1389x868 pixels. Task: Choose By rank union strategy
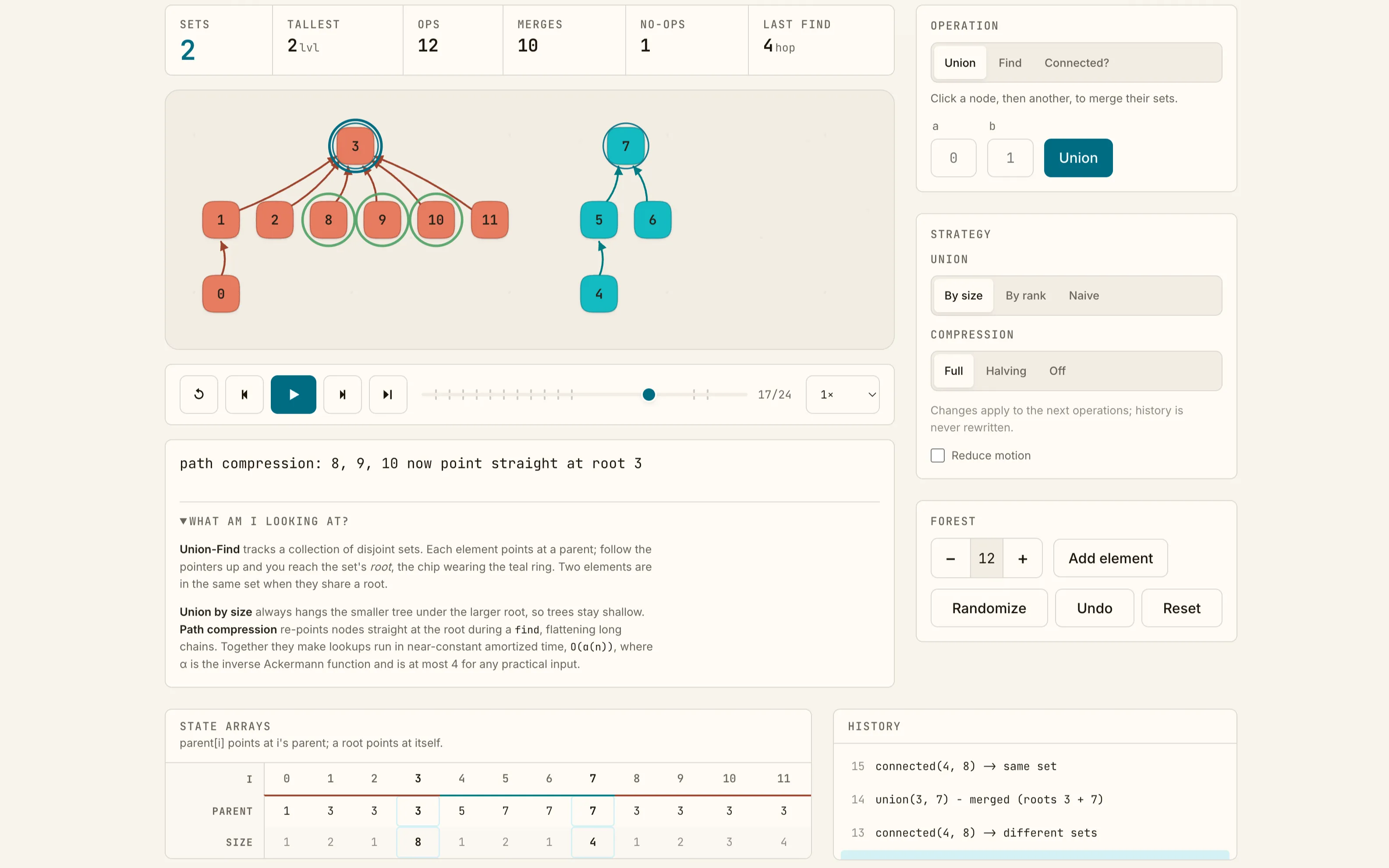1025,296
